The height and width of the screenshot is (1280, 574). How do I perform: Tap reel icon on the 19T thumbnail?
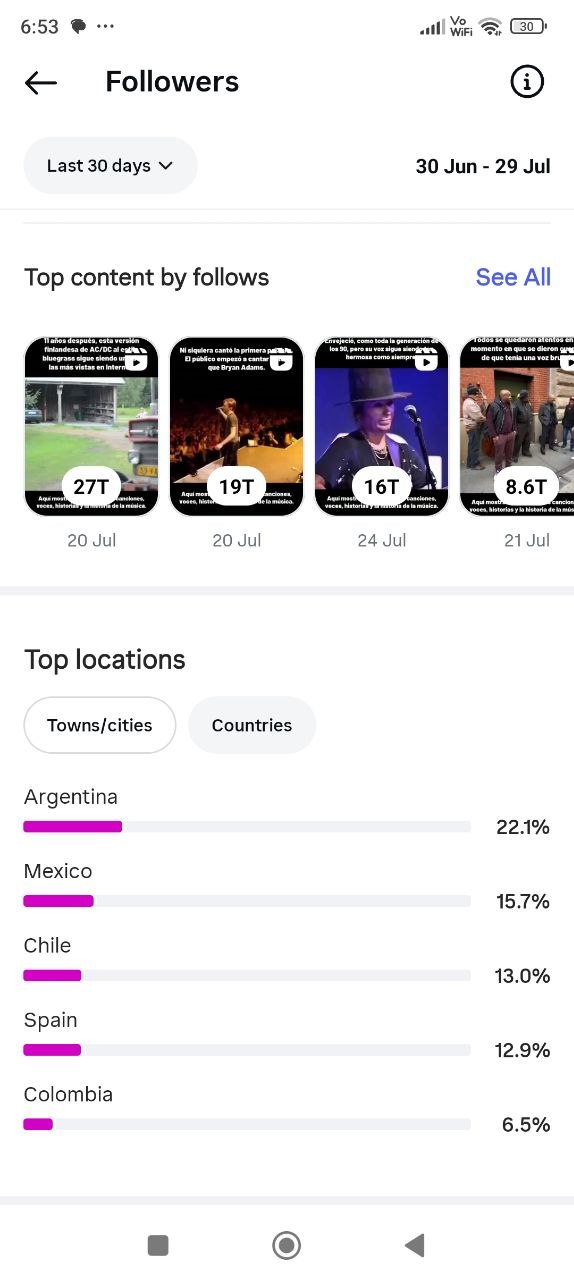point(281,361)
